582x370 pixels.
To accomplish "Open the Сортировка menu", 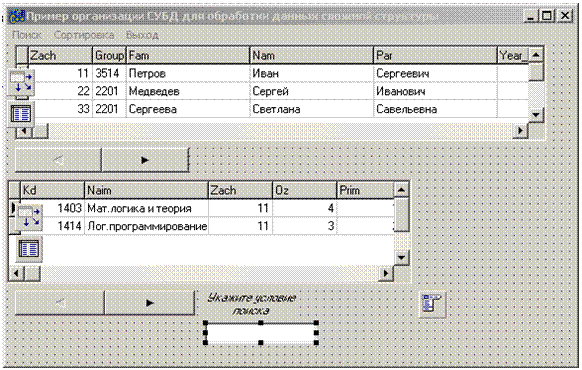I will [x=84, y=35].
